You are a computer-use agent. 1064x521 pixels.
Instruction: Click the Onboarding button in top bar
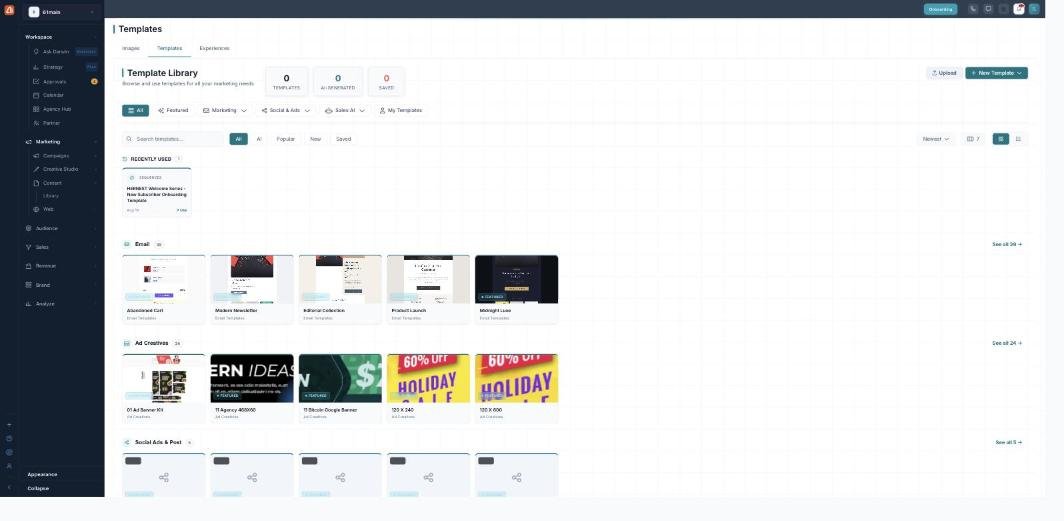(x=940, y=9)
